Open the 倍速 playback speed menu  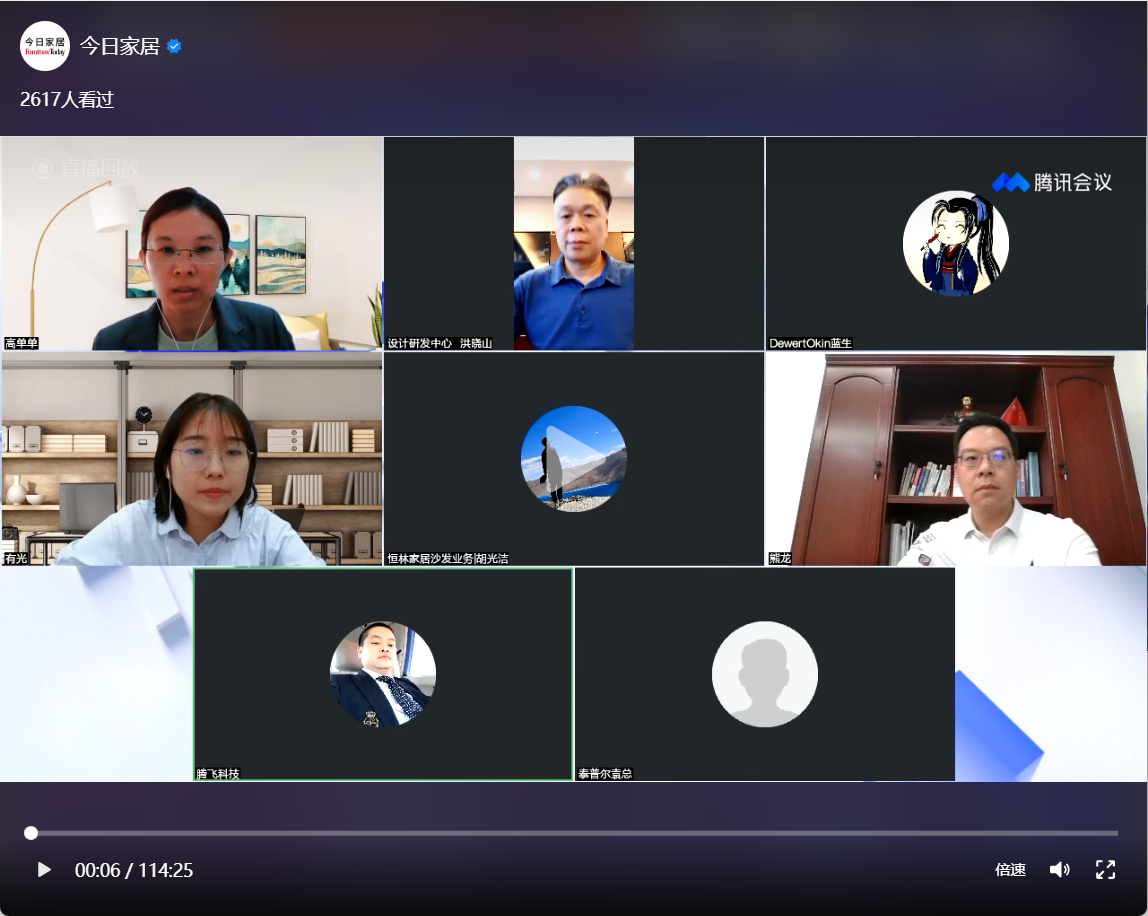[x=1010, y=870]
